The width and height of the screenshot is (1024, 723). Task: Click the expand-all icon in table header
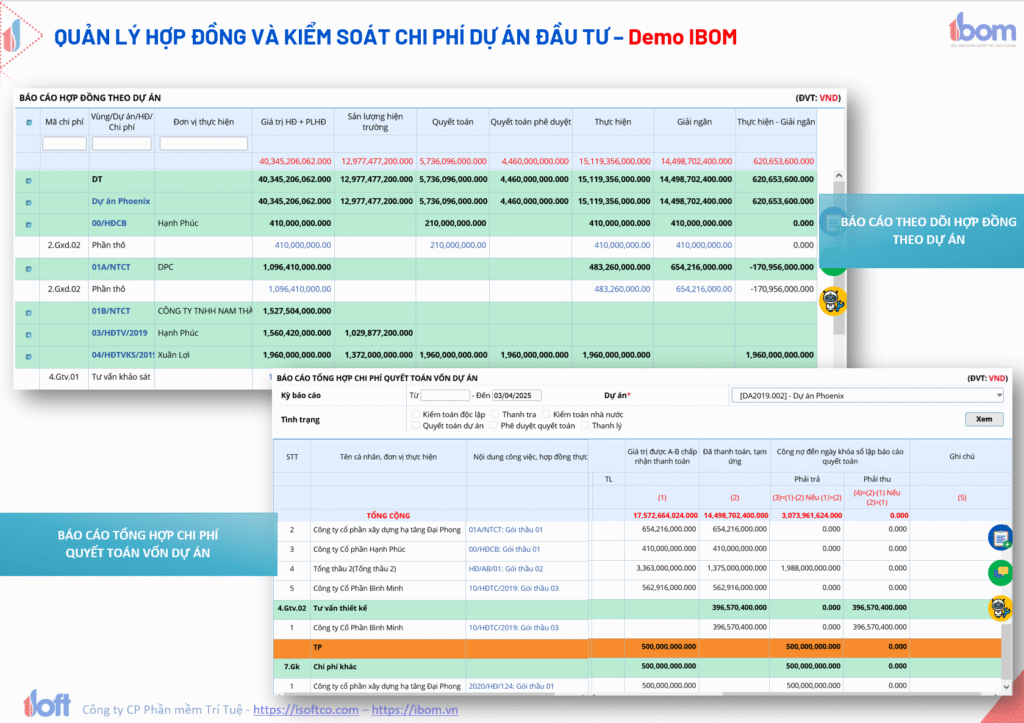(x=28, y=122)
